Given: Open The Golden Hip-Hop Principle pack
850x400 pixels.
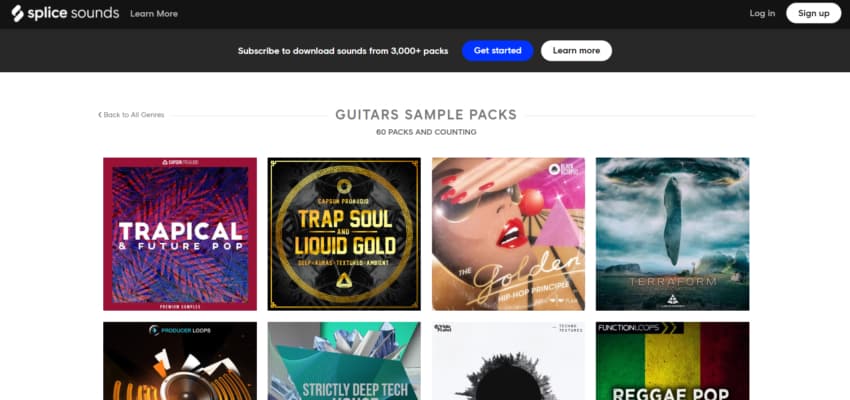Looking at the screenshot, I should pyautogui.click(x=508, y=234).
